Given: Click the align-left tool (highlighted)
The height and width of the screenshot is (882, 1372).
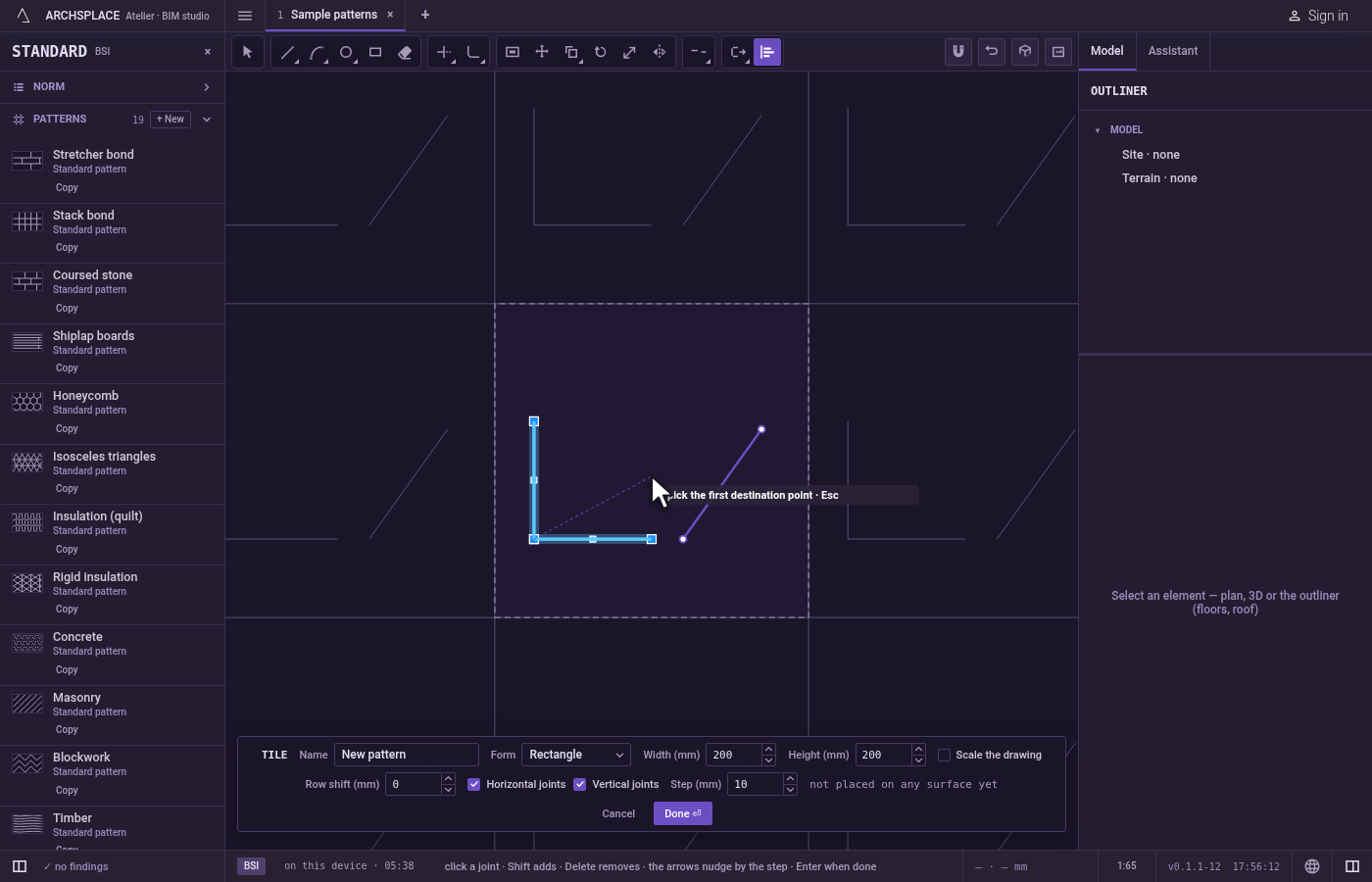Looking at the screenshot, I should (767, 52).
